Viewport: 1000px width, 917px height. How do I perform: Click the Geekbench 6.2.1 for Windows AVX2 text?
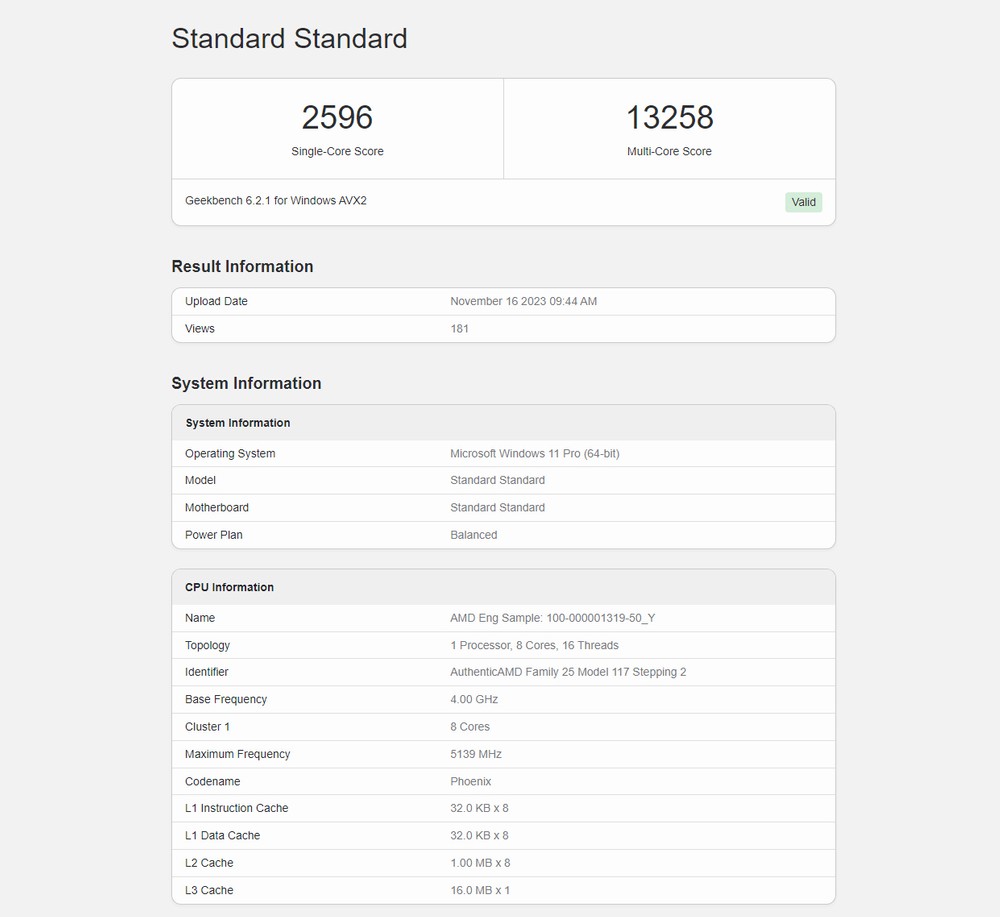tap(276, 201)
